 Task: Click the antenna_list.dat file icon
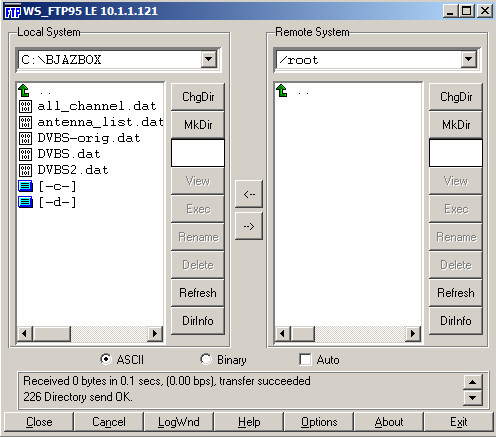[25, 122]
